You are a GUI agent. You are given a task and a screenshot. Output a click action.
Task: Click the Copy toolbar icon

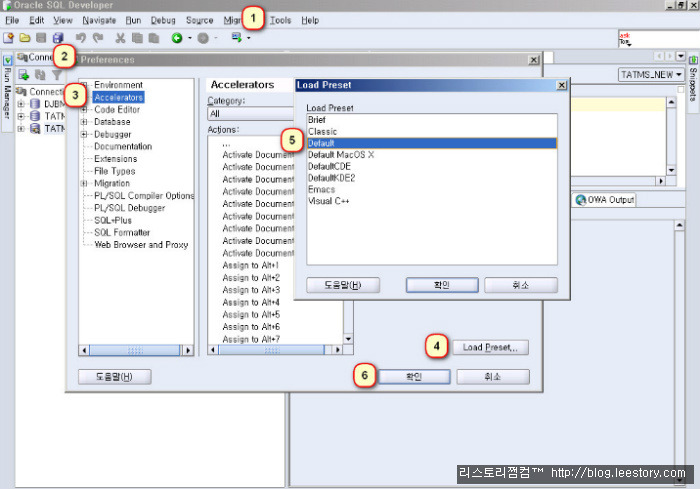tap(137, 38)
